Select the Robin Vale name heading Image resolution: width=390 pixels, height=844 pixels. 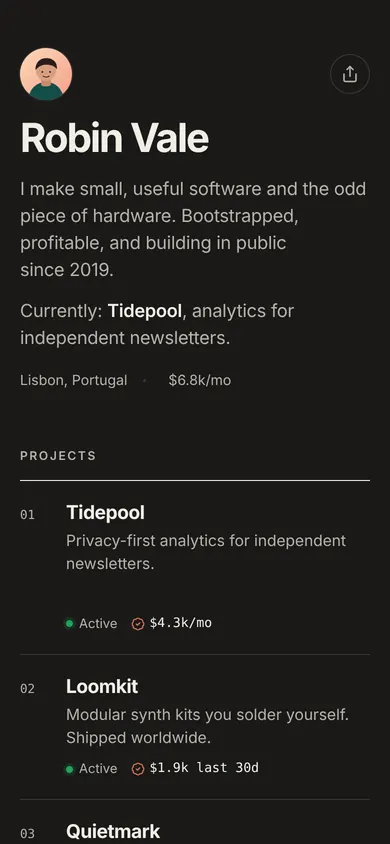click(114, 138)
